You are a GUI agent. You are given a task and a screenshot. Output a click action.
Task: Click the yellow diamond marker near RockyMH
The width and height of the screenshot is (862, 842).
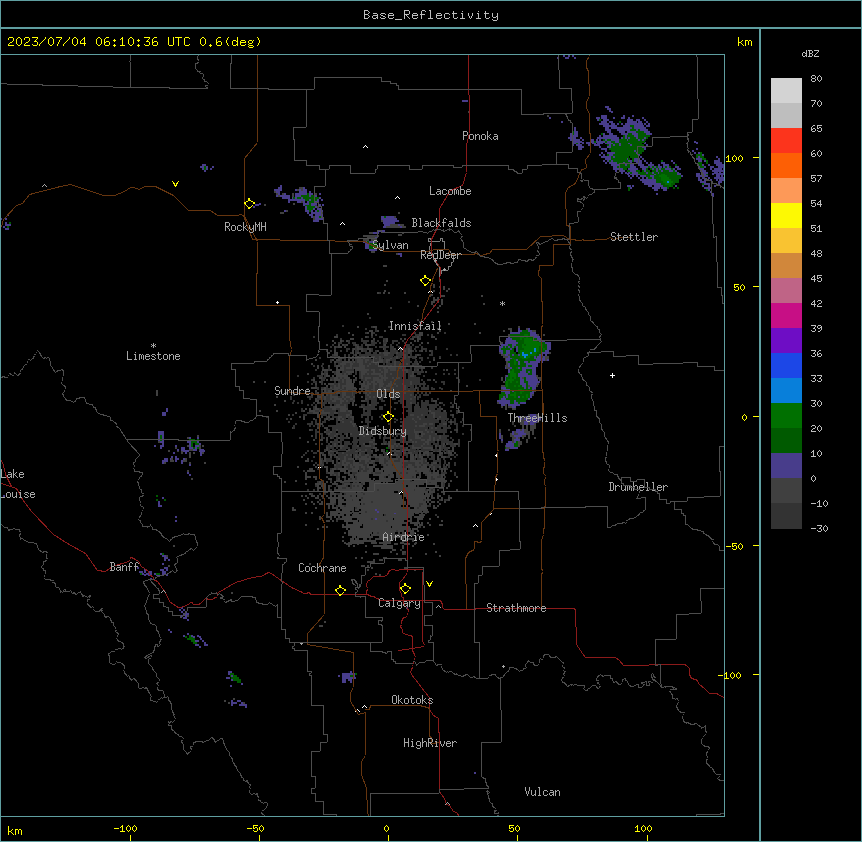[x=250, y=204]
